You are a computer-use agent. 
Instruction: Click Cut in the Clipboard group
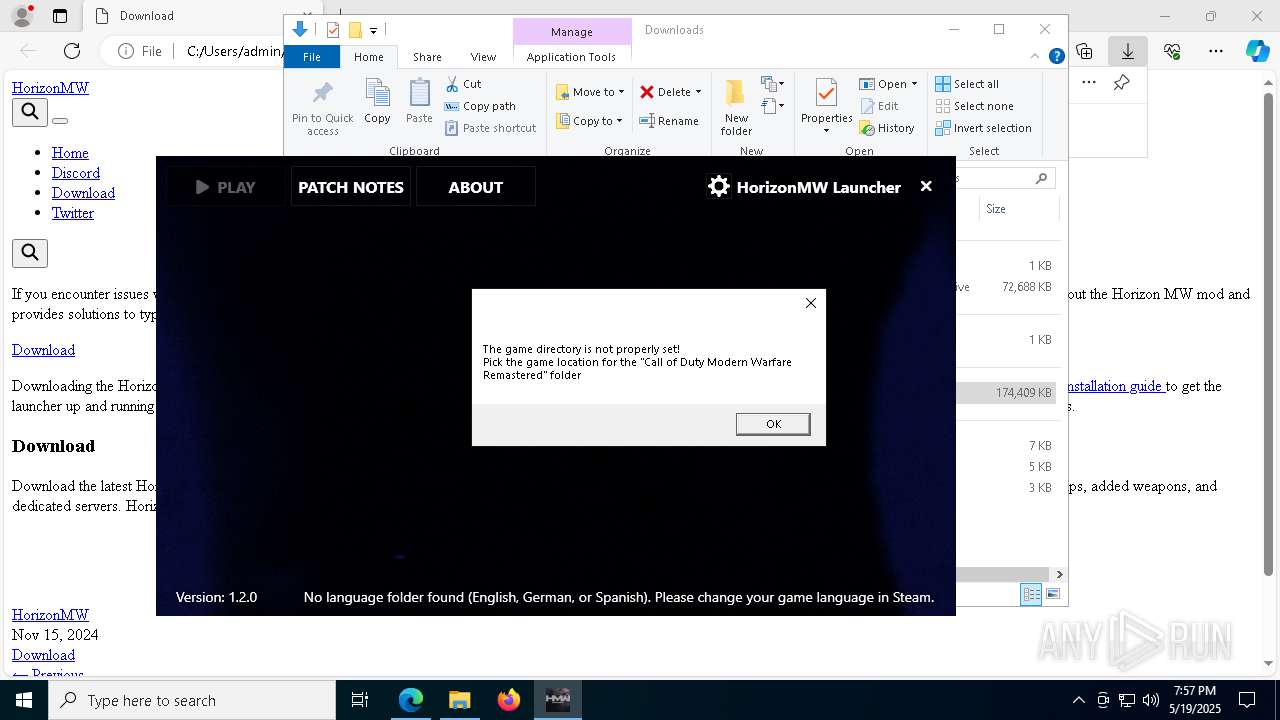pos(463,84)
